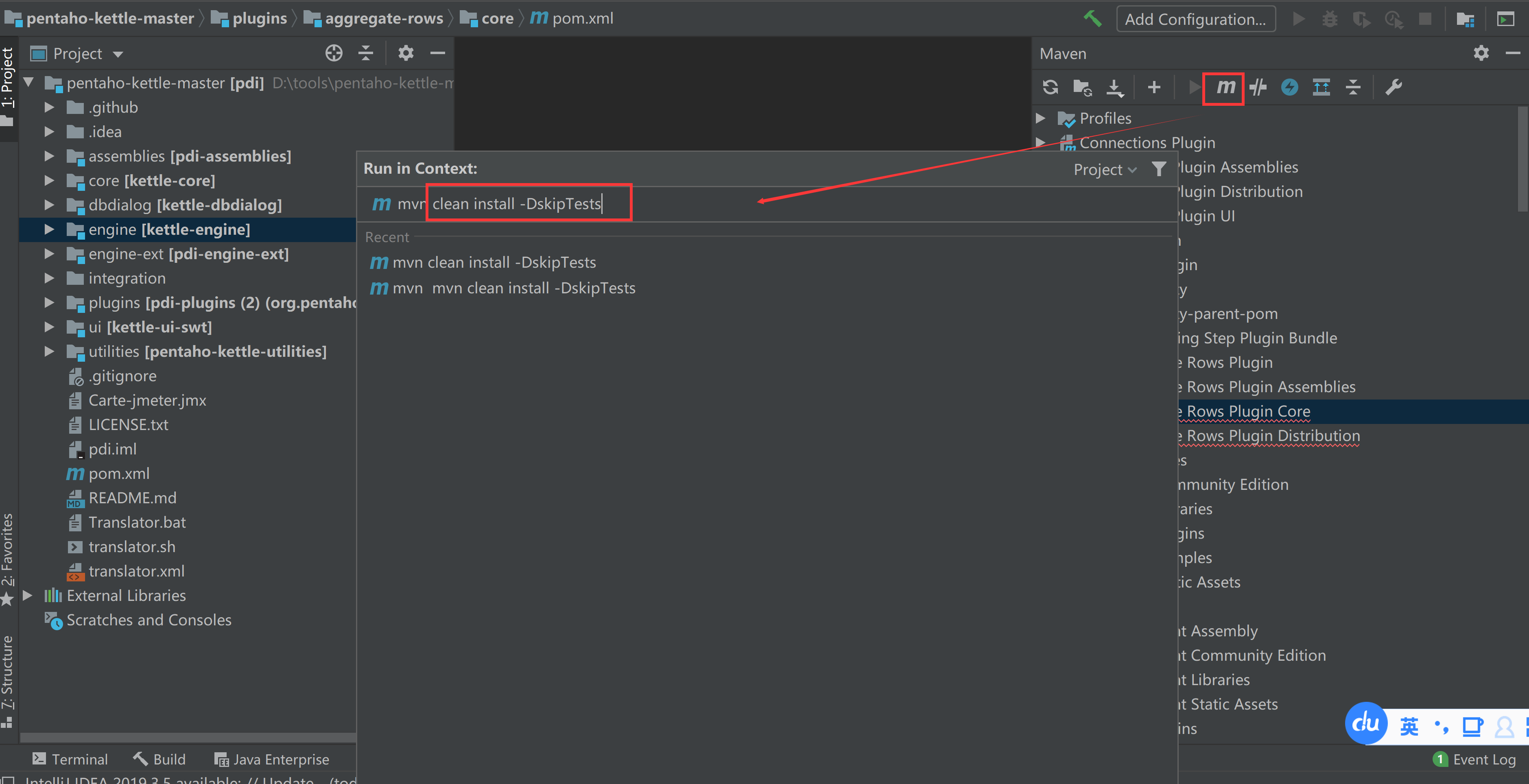
Task: Toggle Offline Mode in Maven toolbar
Action: (1258, 87)
